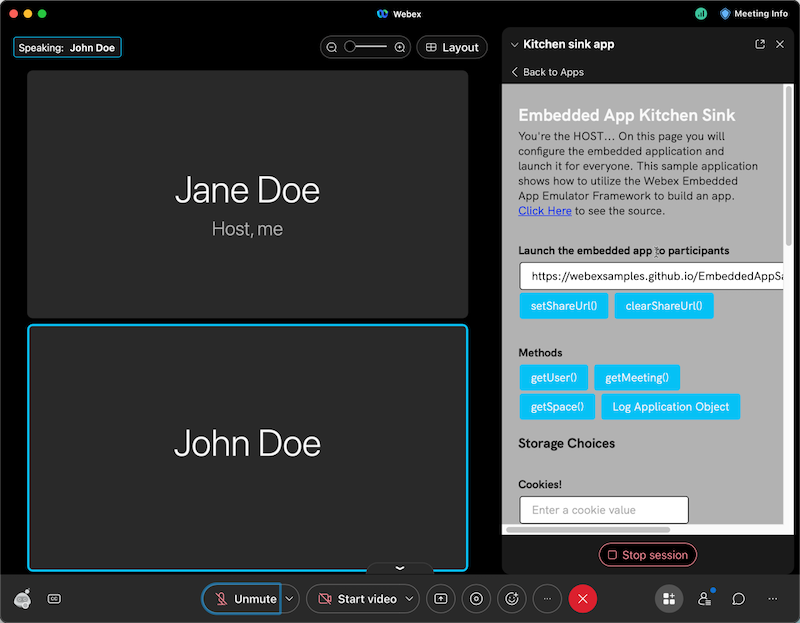Open the Participants panel icon
This screenshot has width=800, height=623.
(705, 599)
